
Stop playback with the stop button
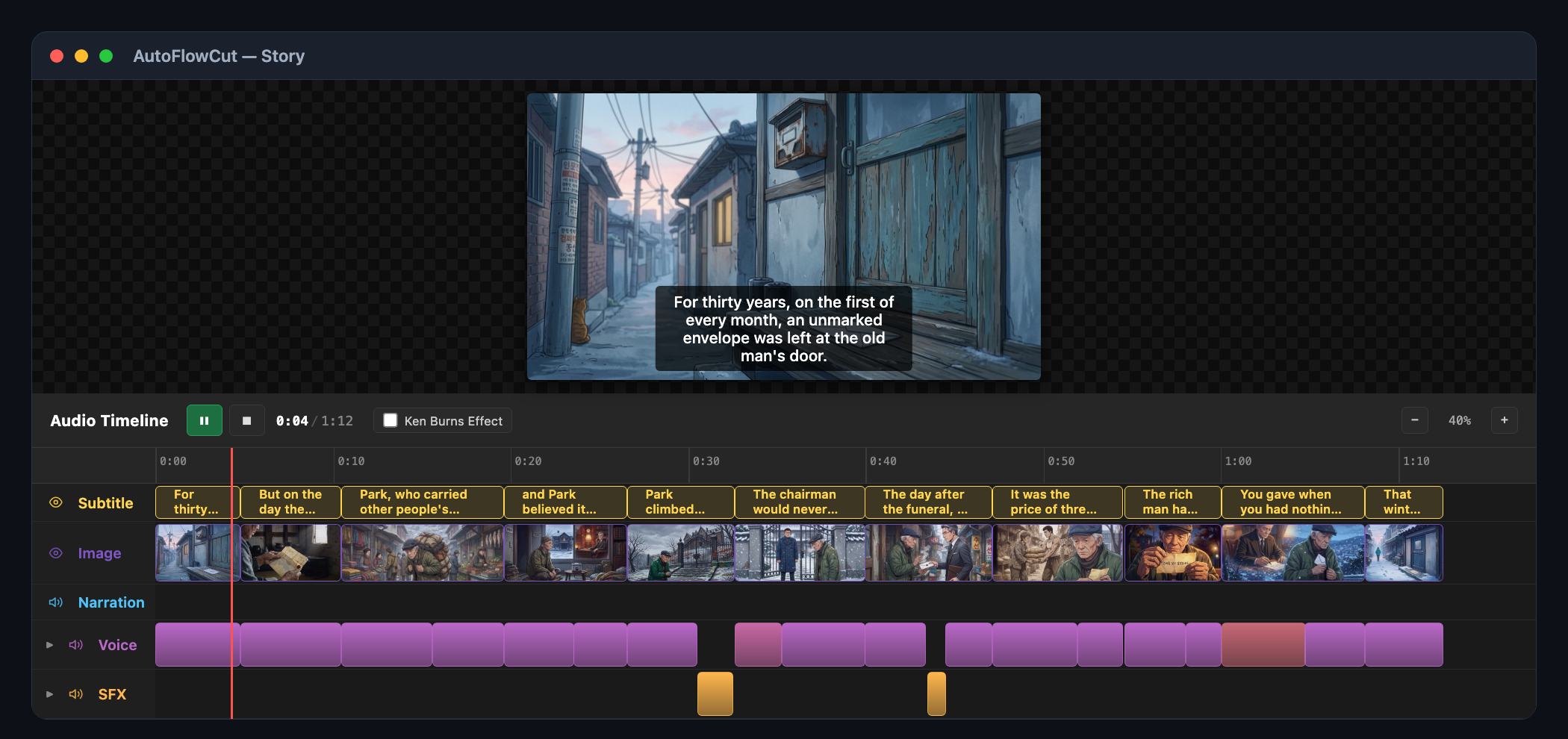coord(246,420)
